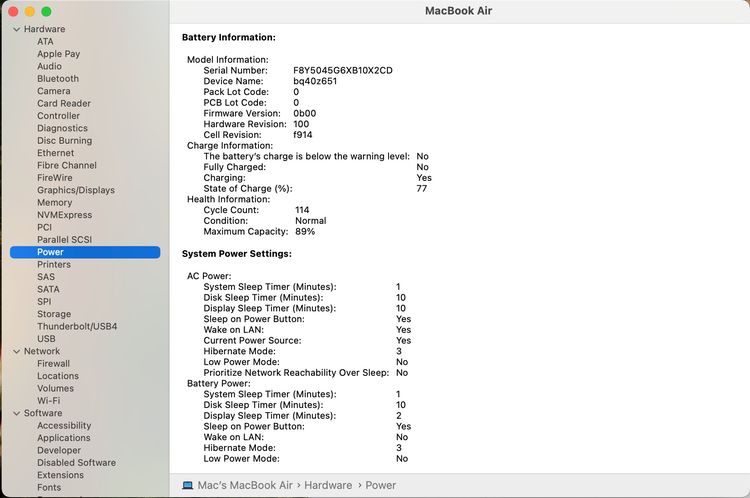Image resolution: width=750 pixels, height=498 pixels.
Task: Click the Current Power Source label
Action: coord(252,341)
